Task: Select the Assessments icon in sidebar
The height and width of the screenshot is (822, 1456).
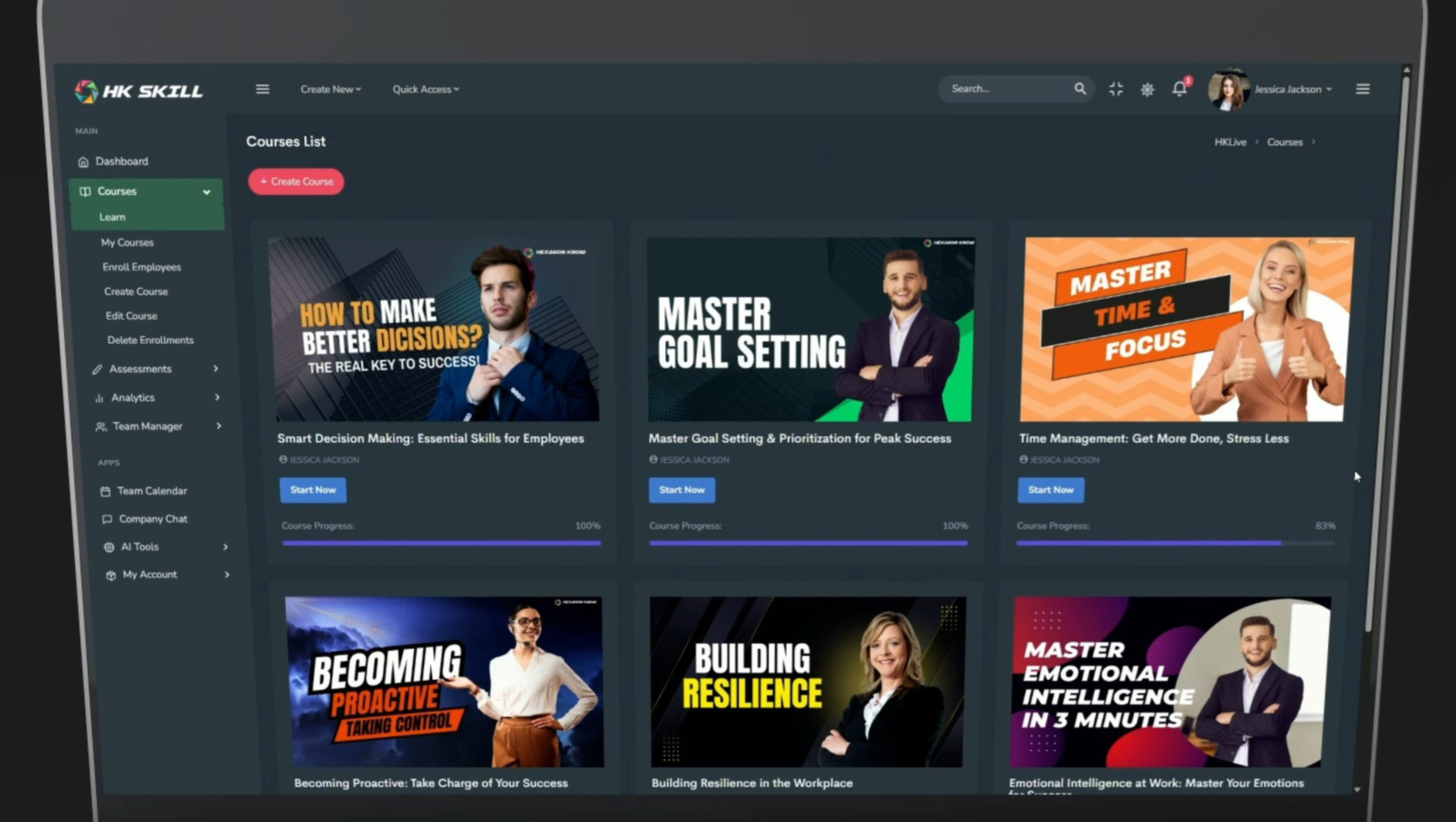Action: click(97, 368)
